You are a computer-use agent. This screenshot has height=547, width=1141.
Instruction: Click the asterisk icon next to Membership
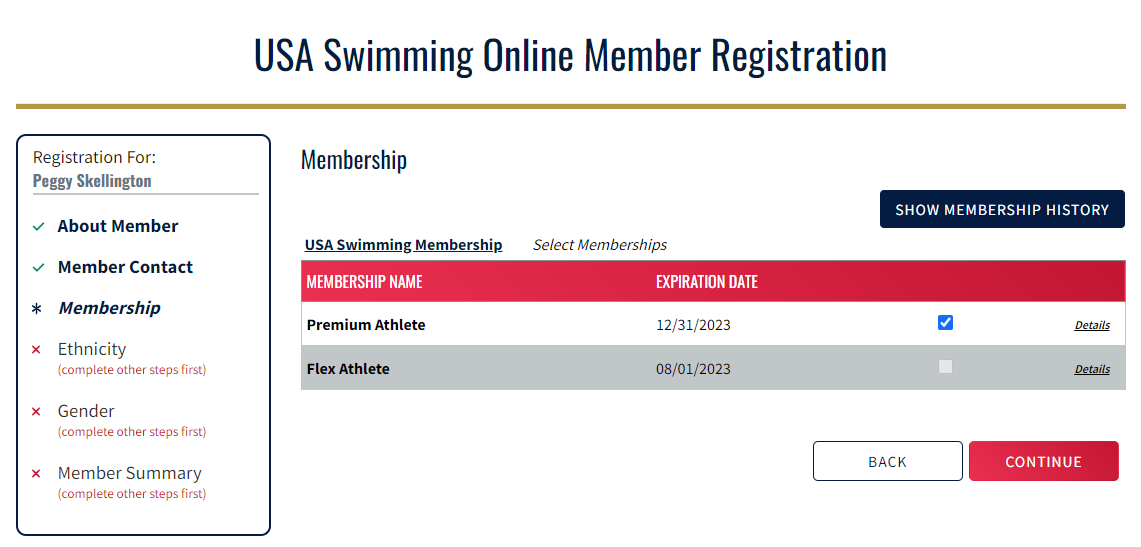click(37, 309)
